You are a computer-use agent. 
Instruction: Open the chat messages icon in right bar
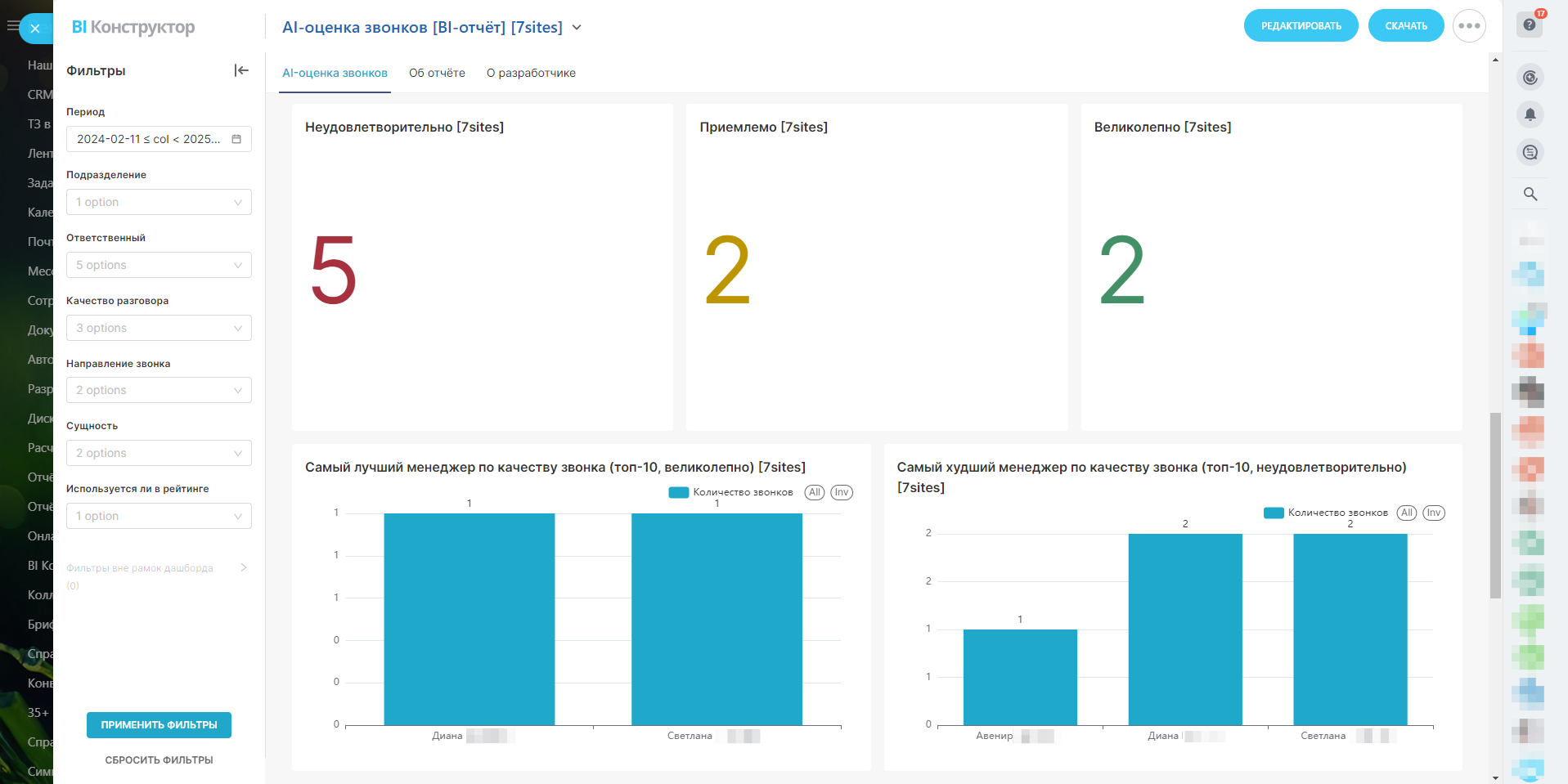point(1530,152)
